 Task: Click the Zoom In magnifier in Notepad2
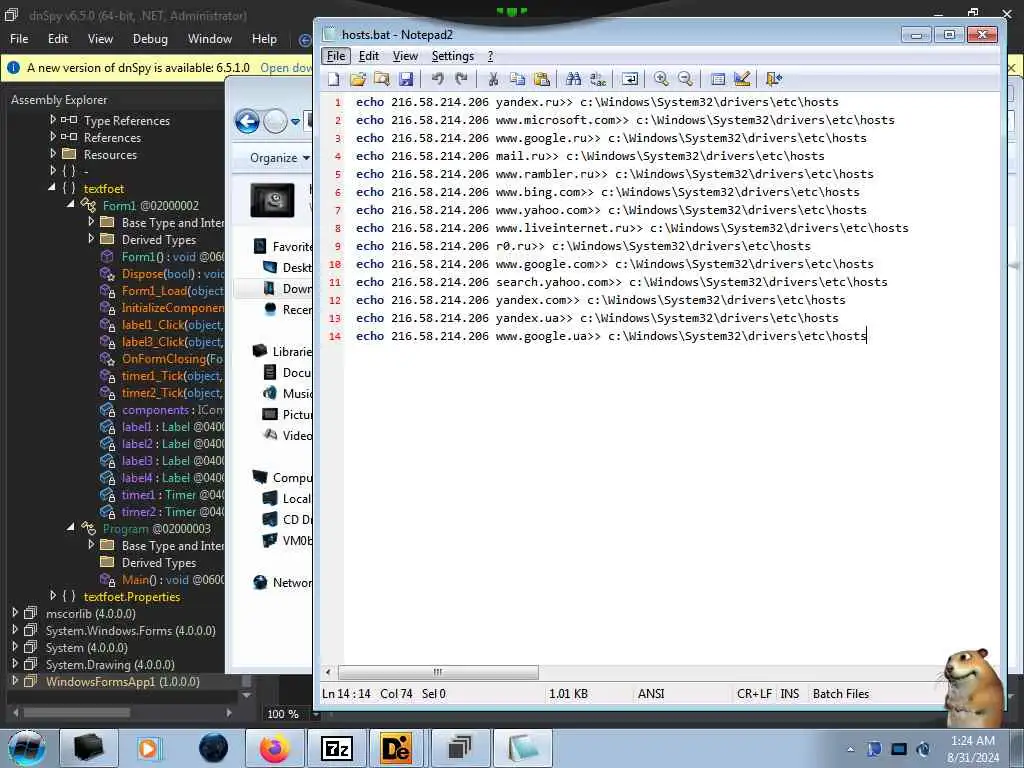pyautogui.click(x=661, y=79)
